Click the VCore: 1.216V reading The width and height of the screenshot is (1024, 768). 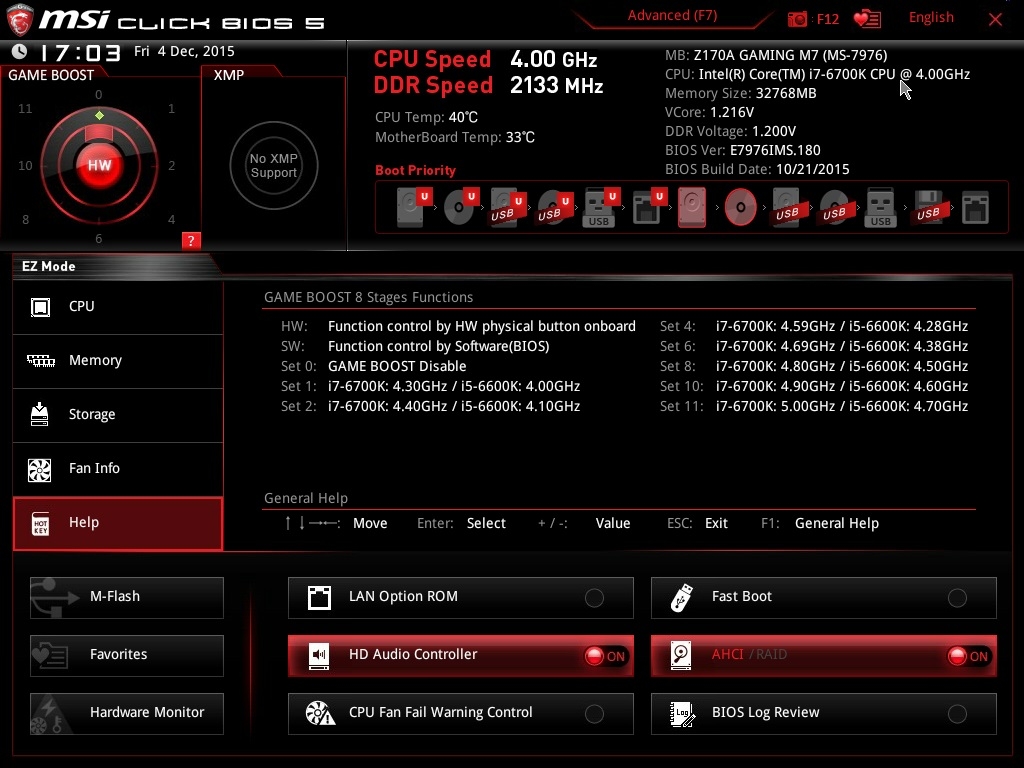click(710, 112)
